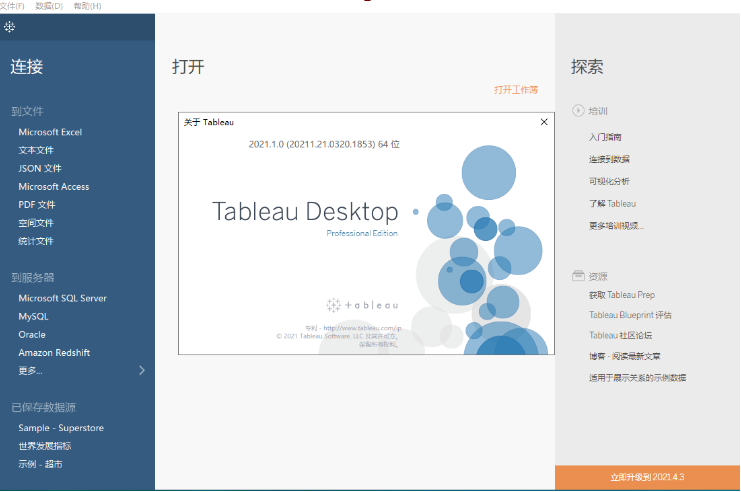Screen dimensions: 741x492
Task: Open Sample - Superstore data source
Action: (x=61, y=428)
